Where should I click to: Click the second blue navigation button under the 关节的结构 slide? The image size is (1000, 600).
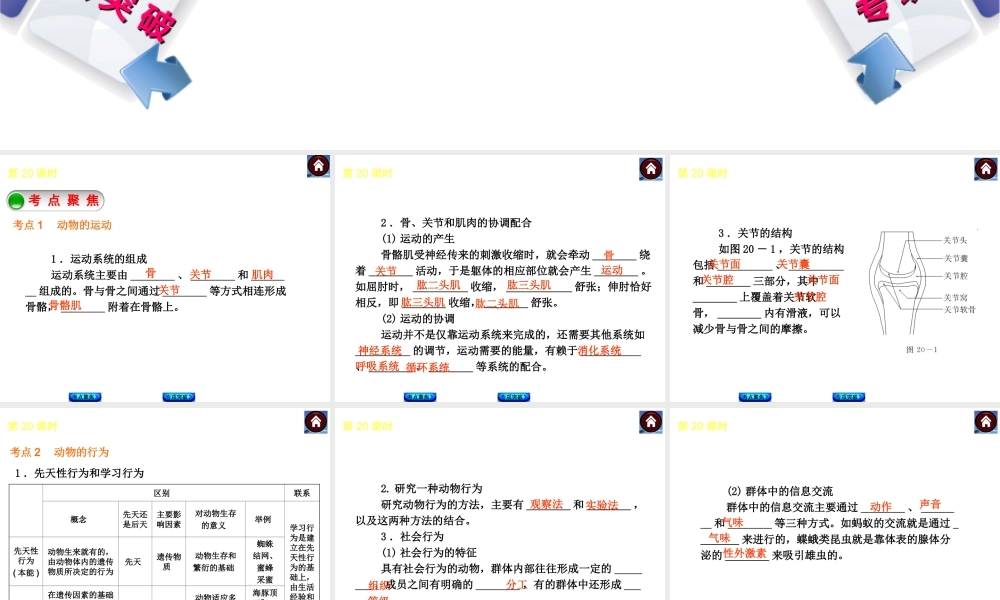pos(848,397)
